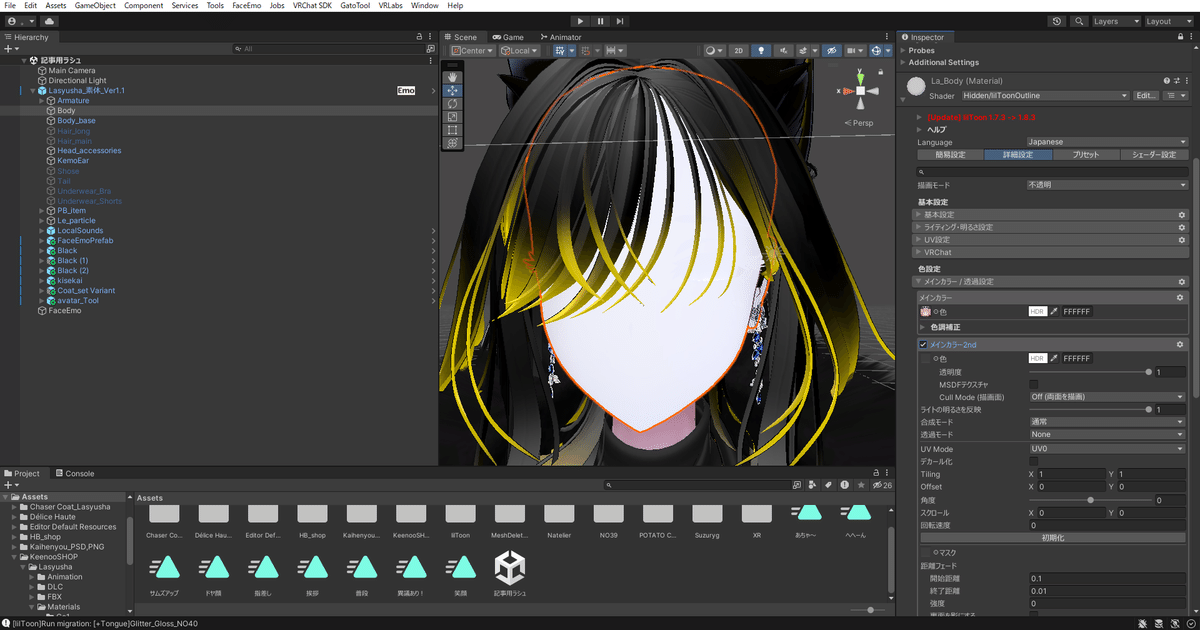The height and width of the screenshot is (630, 1200).
Task: Click the Scene orientation gizmo cube
Action: pyautogui.click(x=860, y=90)
